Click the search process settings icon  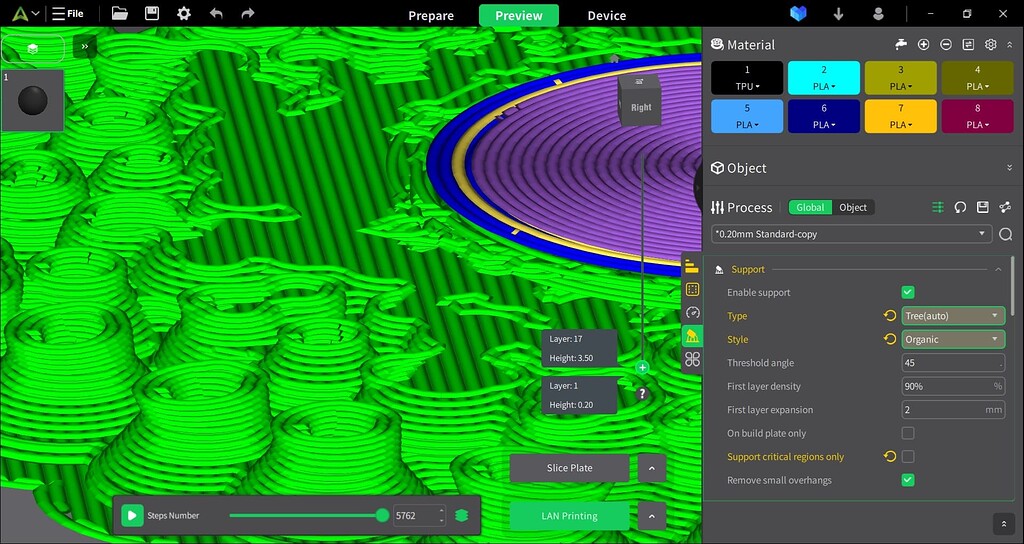(x=1005, y=234)
